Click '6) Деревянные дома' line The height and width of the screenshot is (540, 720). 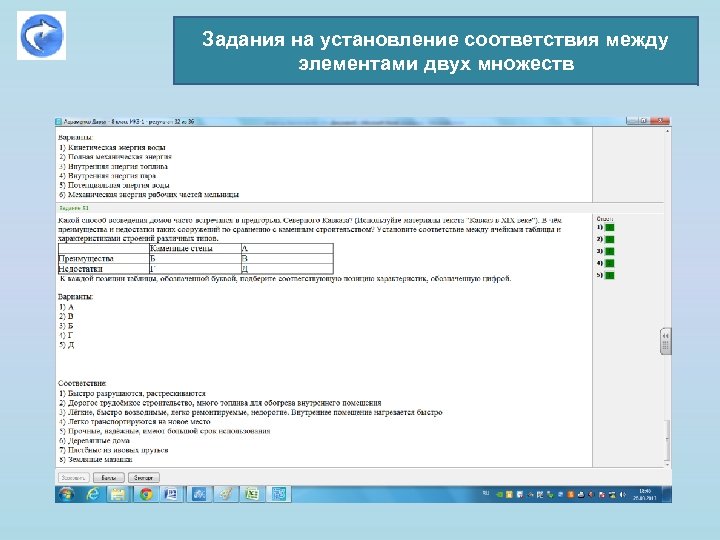(94, 441)
